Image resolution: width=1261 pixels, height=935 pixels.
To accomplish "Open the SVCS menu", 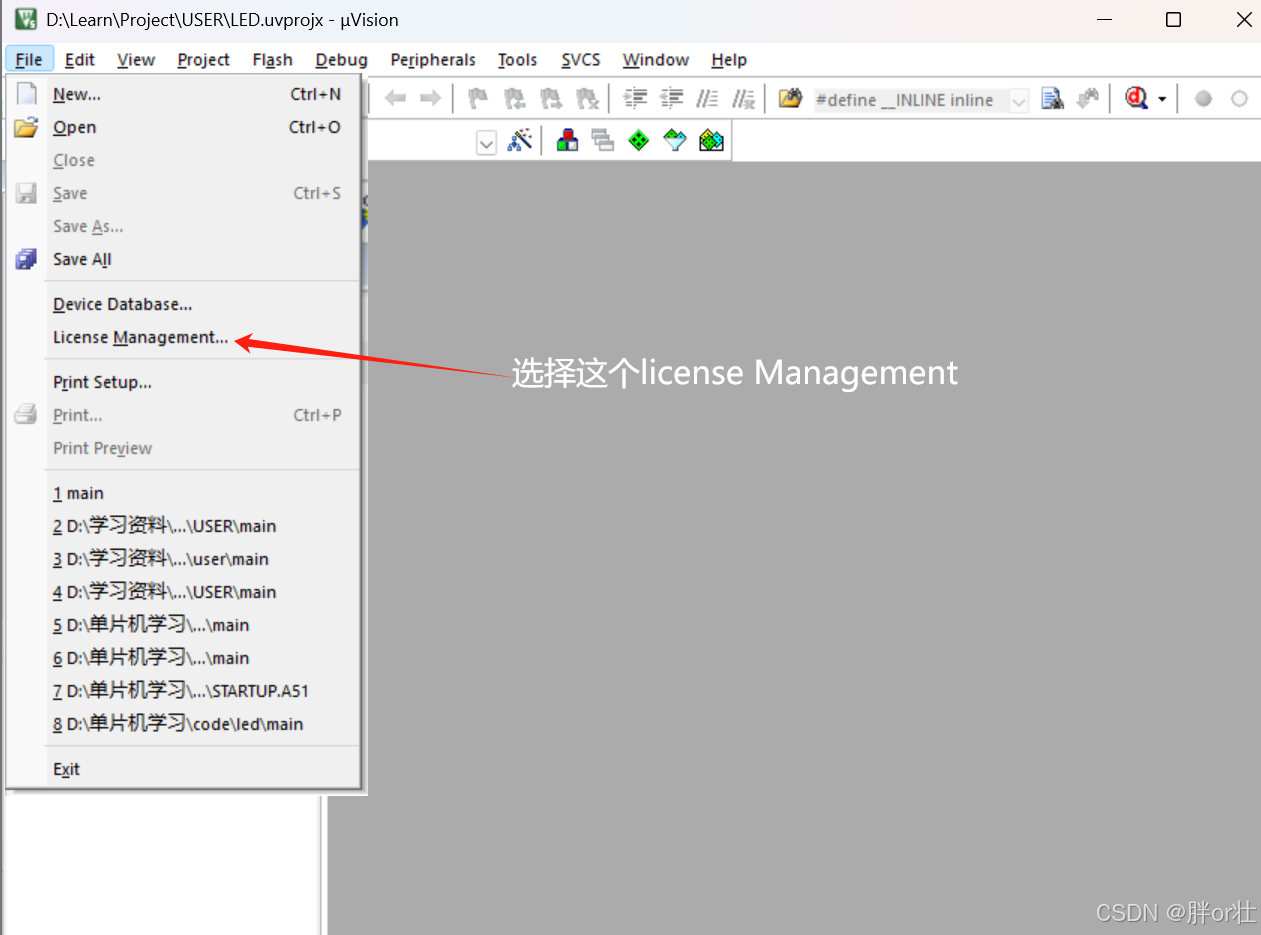I will coord(581,60).
